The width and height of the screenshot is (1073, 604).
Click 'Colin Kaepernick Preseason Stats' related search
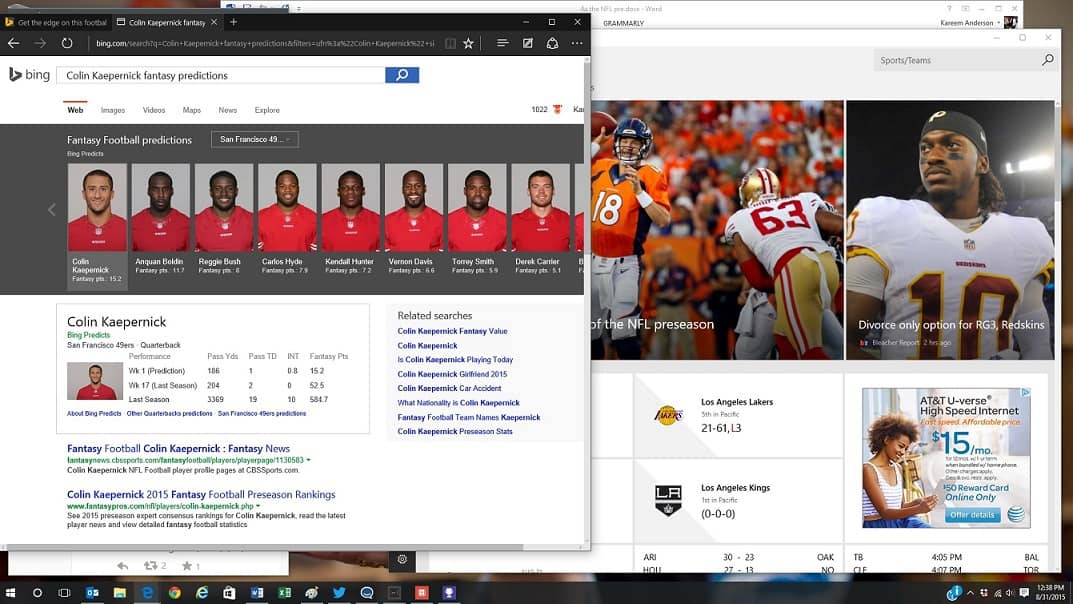[x=455, y=431]
